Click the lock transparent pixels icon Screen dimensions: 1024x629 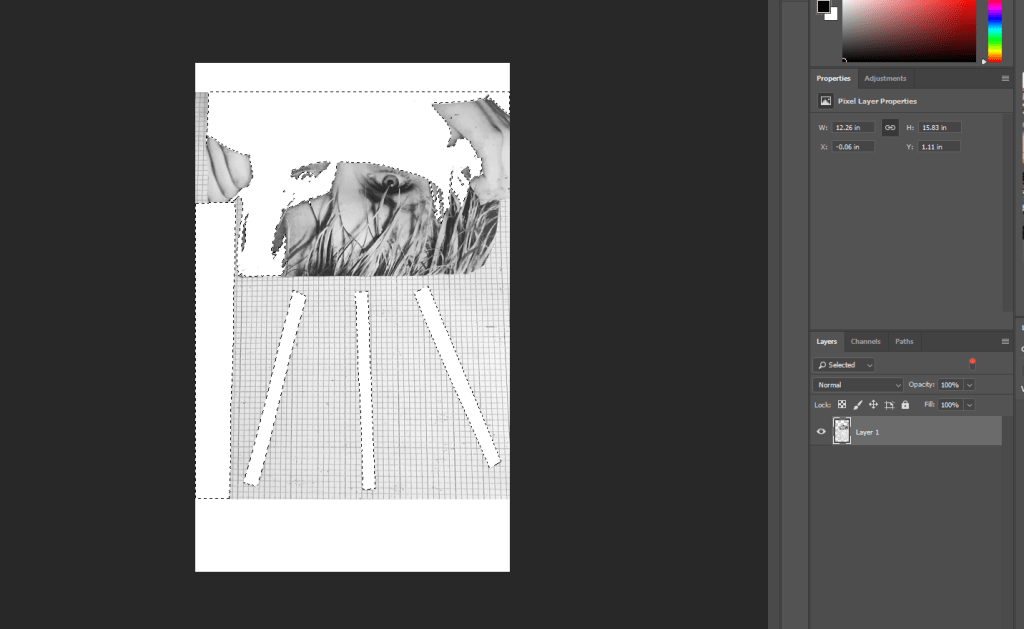[842, 405]
